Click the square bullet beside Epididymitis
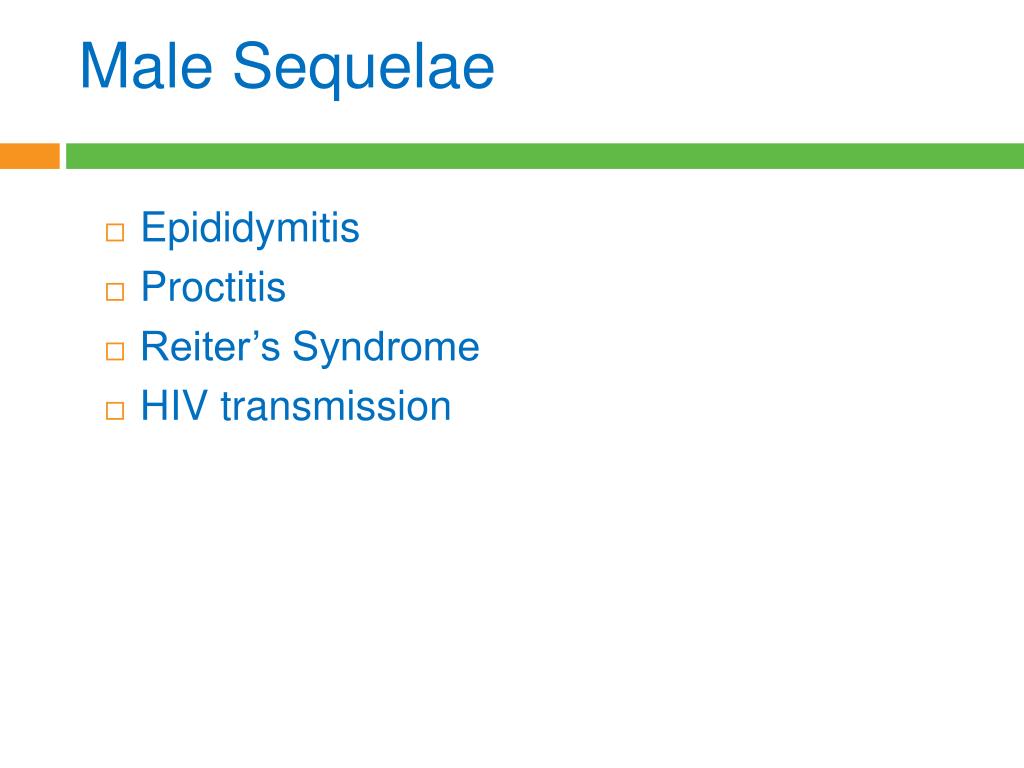 tap(115, 232)
